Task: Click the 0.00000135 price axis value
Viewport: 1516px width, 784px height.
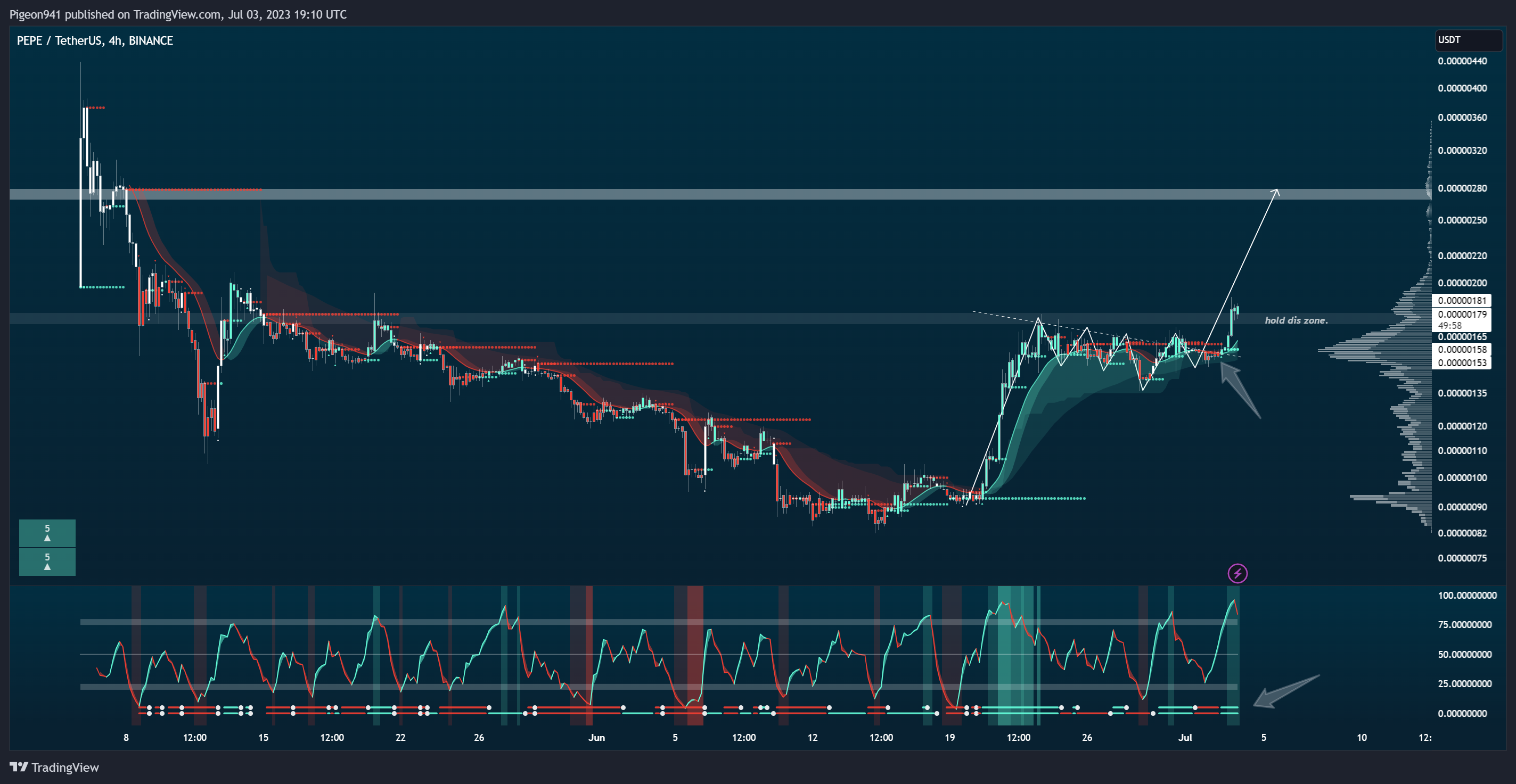Action: (1462, 393)
